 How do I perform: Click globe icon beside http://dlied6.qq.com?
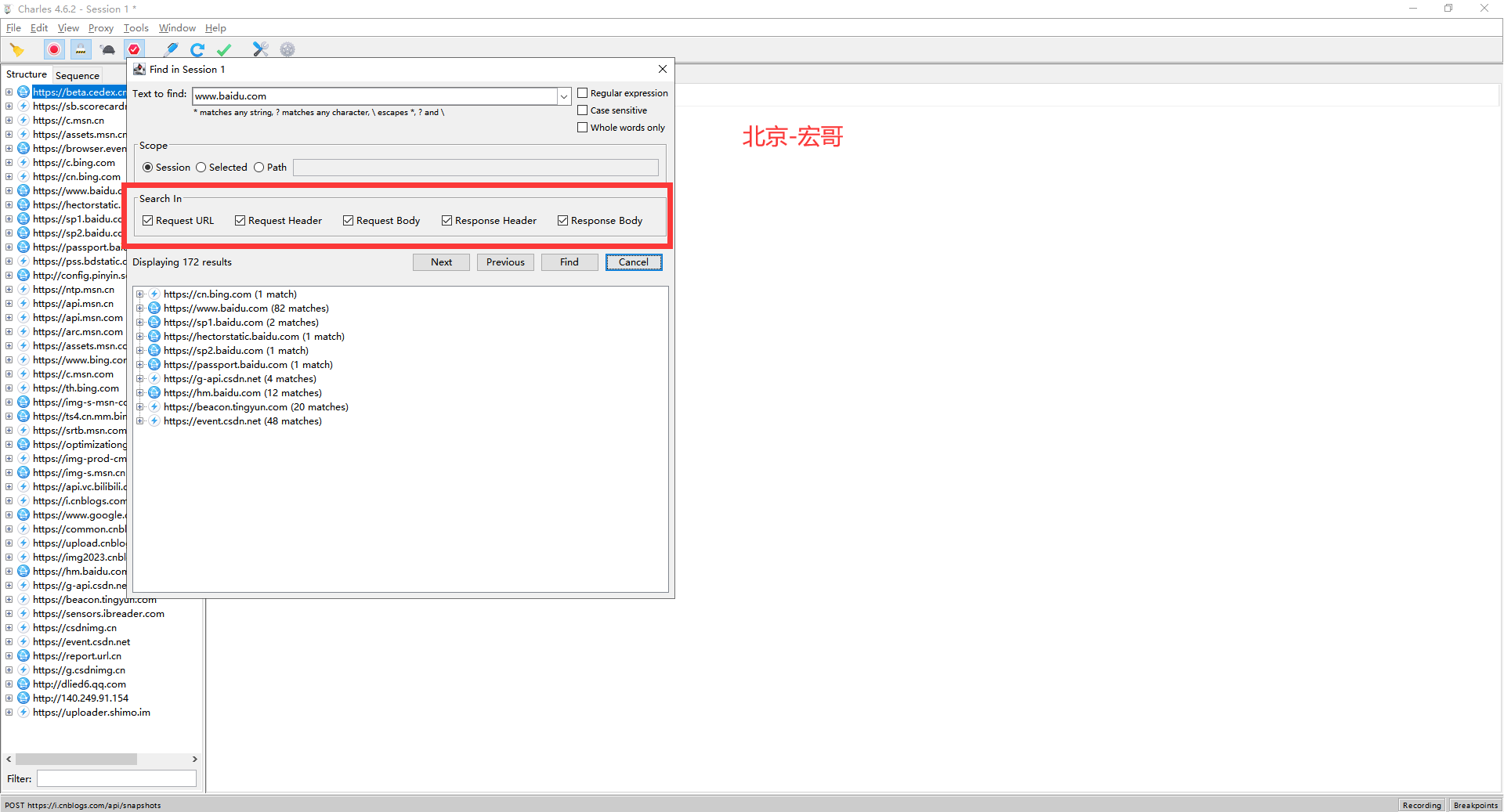(x=23, y=684)
